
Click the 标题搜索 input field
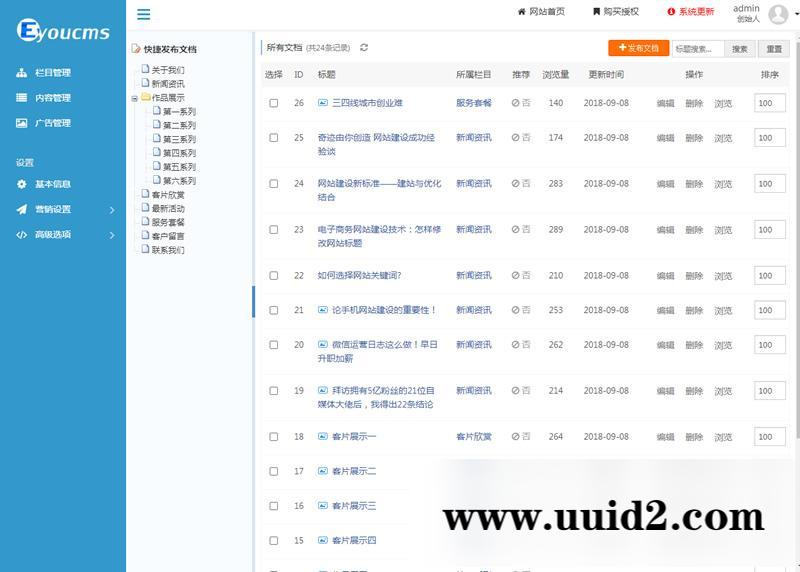click(698, 48)
